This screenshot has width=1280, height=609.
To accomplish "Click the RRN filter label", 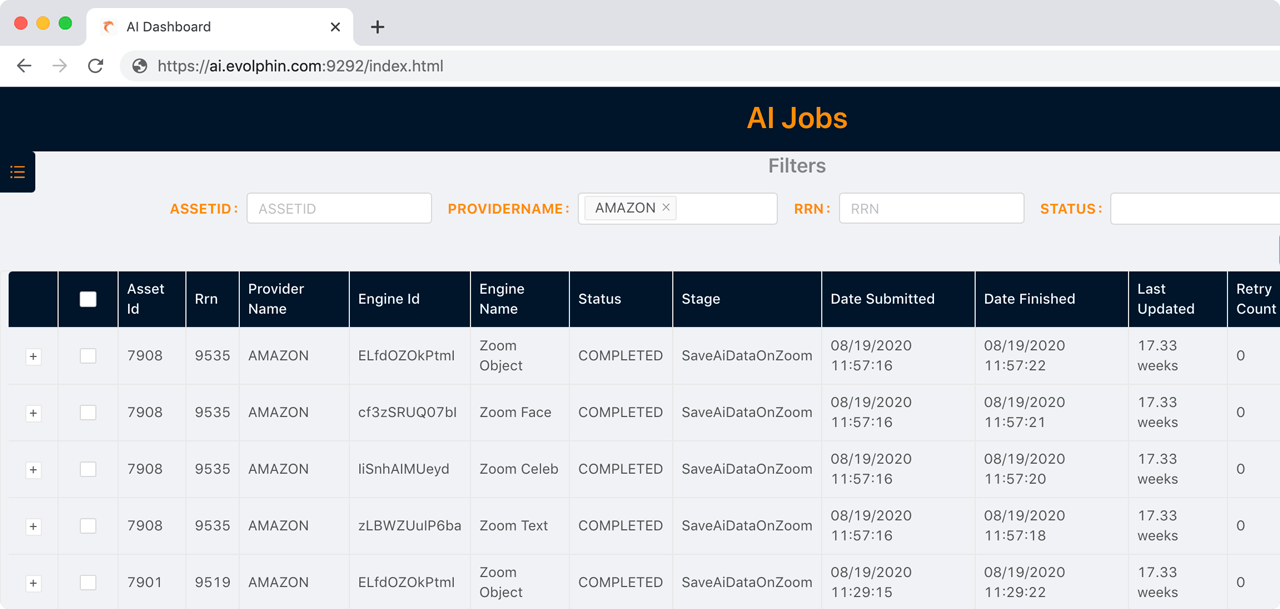I will pyautogui.click(x=812, y=209).
